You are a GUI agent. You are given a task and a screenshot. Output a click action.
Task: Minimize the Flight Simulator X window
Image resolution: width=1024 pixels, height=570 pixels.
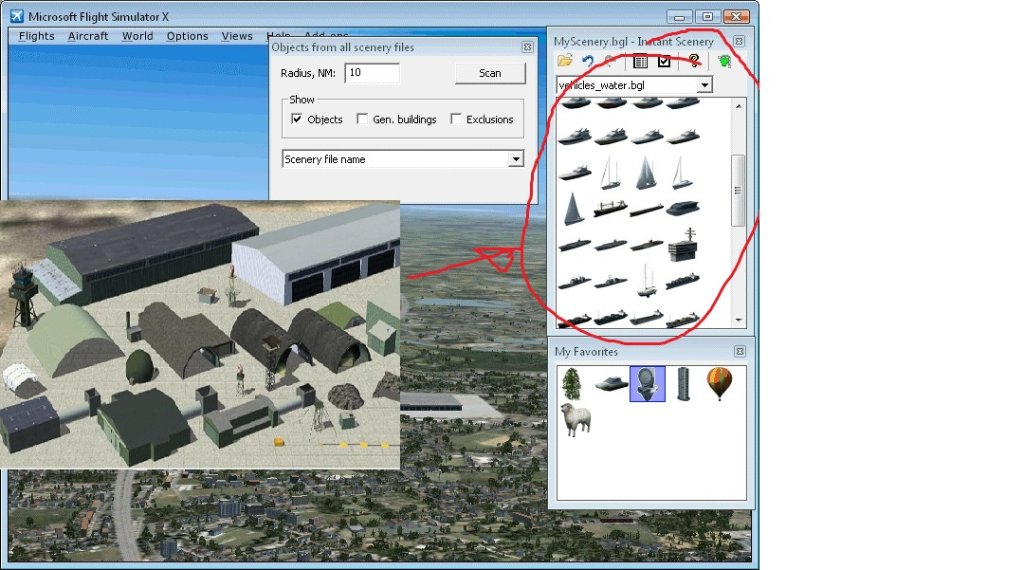pos(679,16)
